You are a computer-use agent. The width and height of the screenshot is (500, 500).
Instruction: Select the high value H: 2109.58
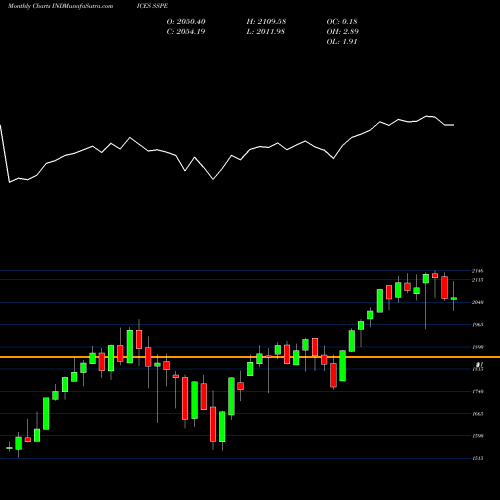(266, 22)
